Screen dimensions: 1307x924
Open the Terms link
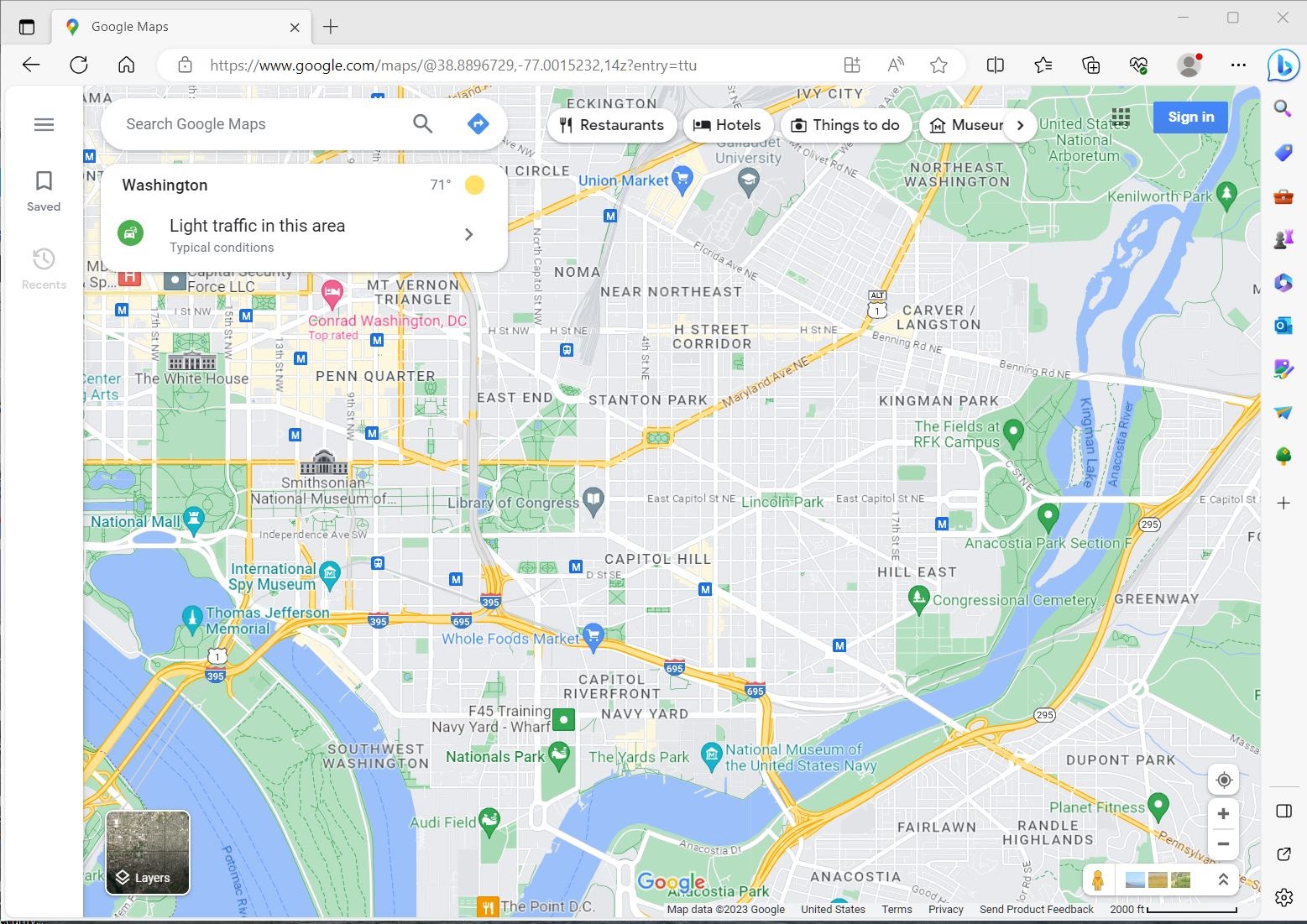897,910
